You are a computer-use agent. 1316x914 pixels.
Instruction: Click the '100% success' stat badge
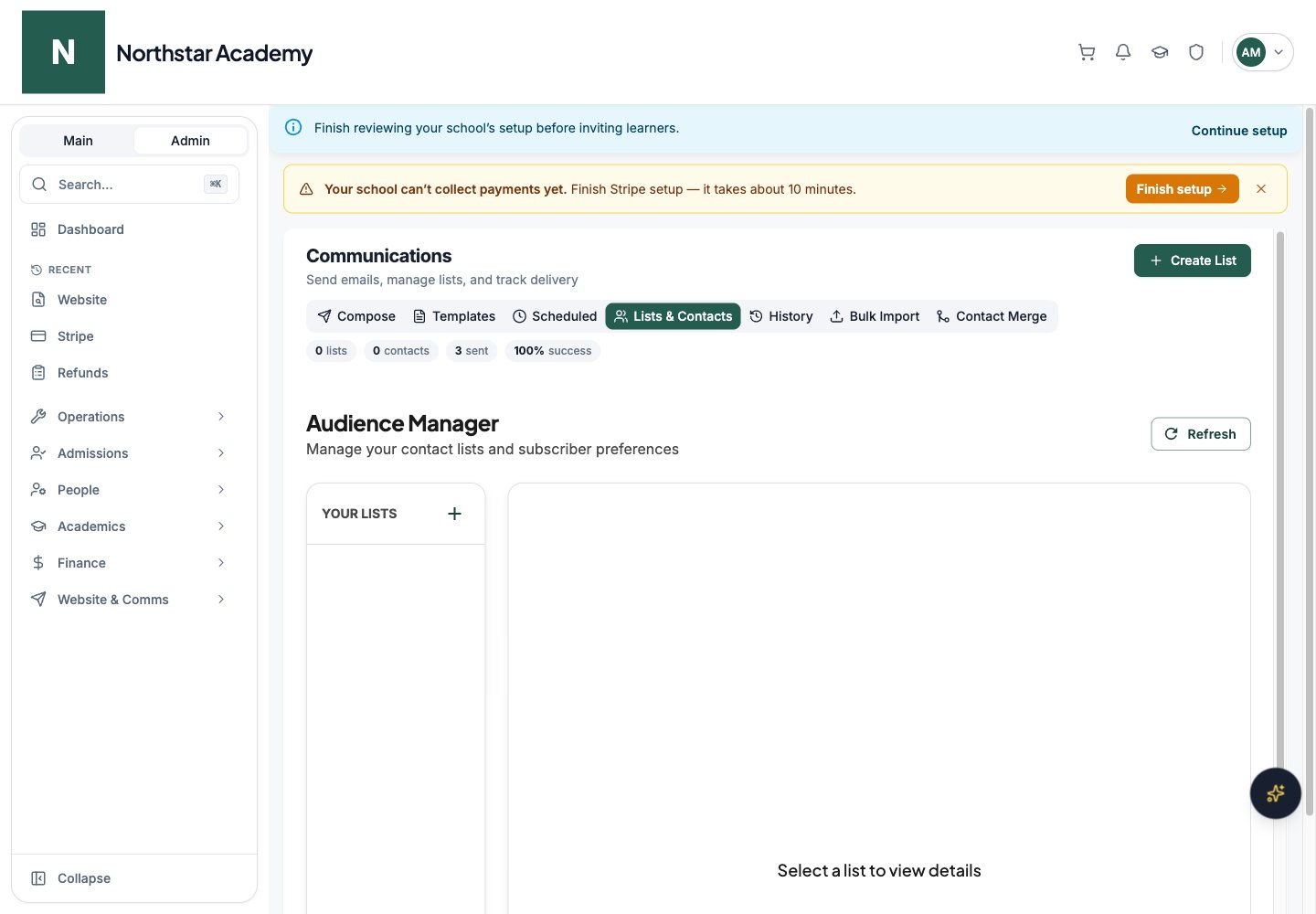point(552,351)
